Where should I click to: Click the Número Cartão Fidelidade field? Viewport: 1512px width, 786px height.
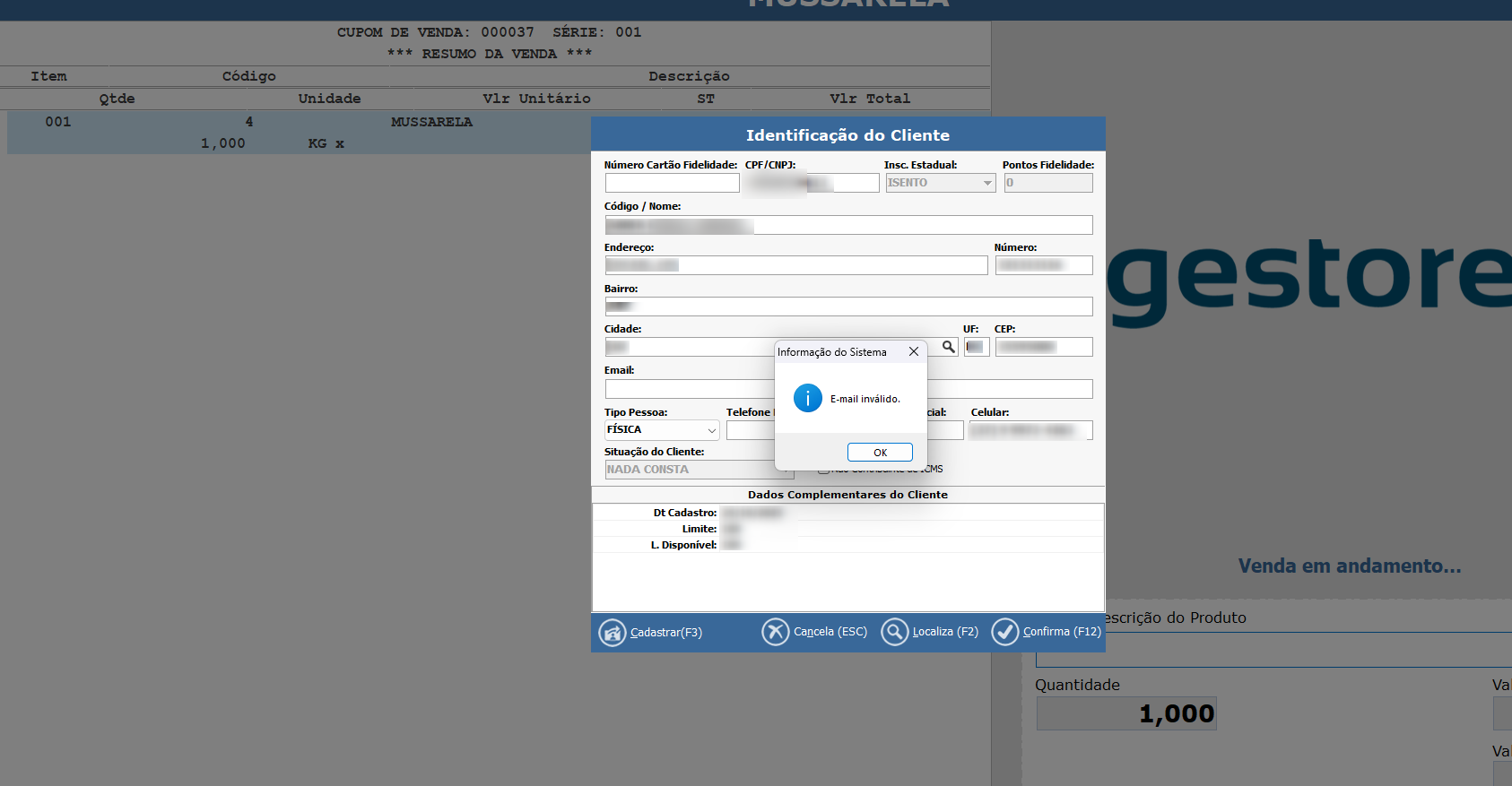(672, 183)
